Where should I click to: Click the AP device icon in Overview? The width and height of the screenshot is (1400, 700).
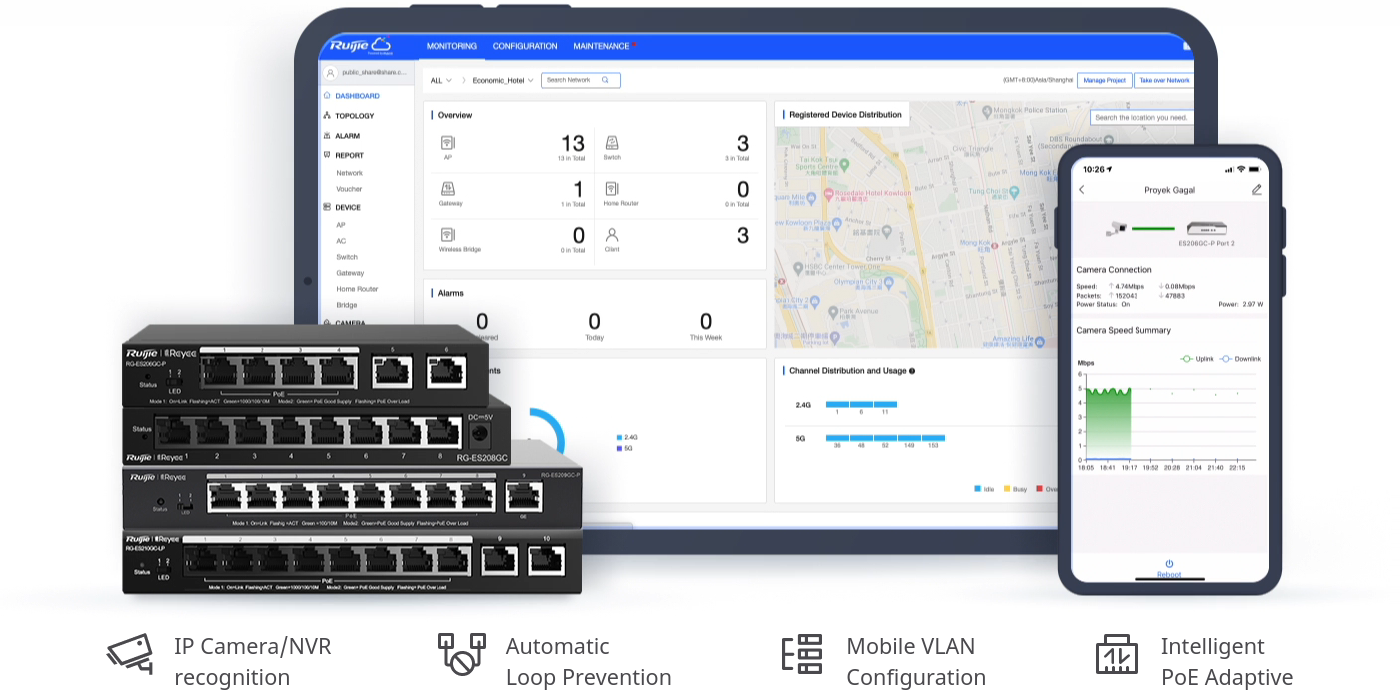(448, 142)
